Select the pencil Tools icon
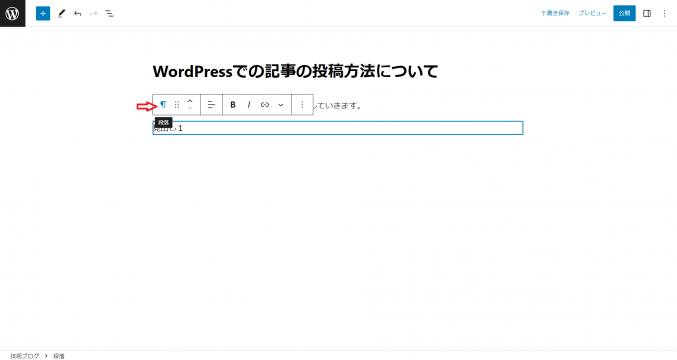Viewport: 677px width, 360px height. point(62,13)
